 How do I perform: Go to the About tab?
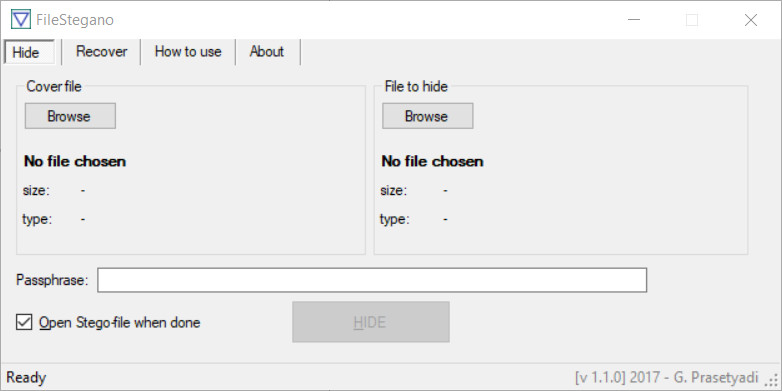pyautogui.click(x=267, y=52)
